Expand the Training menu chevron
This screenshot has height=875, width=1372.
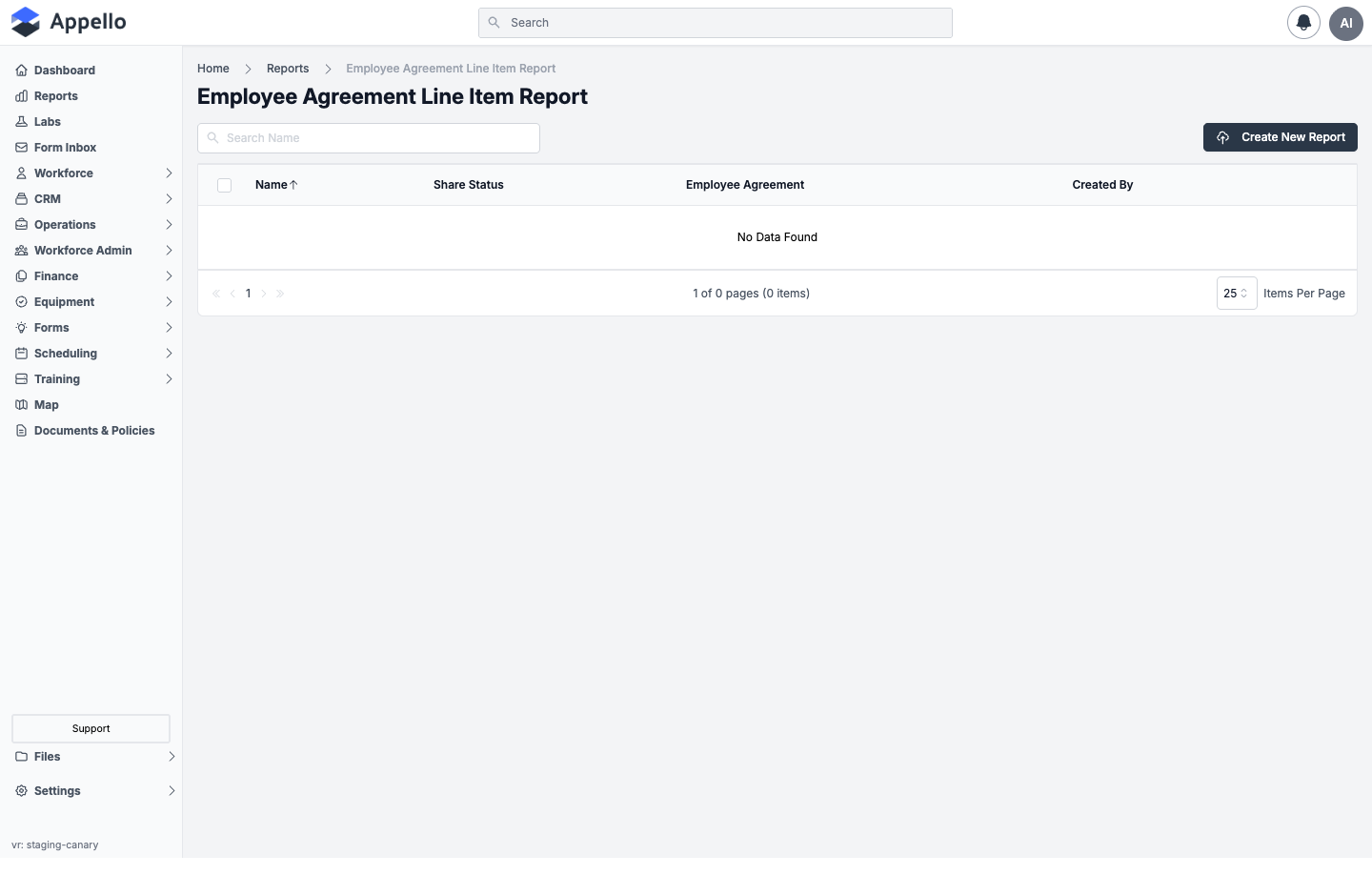pyautogui.click(x=169, y=379)
